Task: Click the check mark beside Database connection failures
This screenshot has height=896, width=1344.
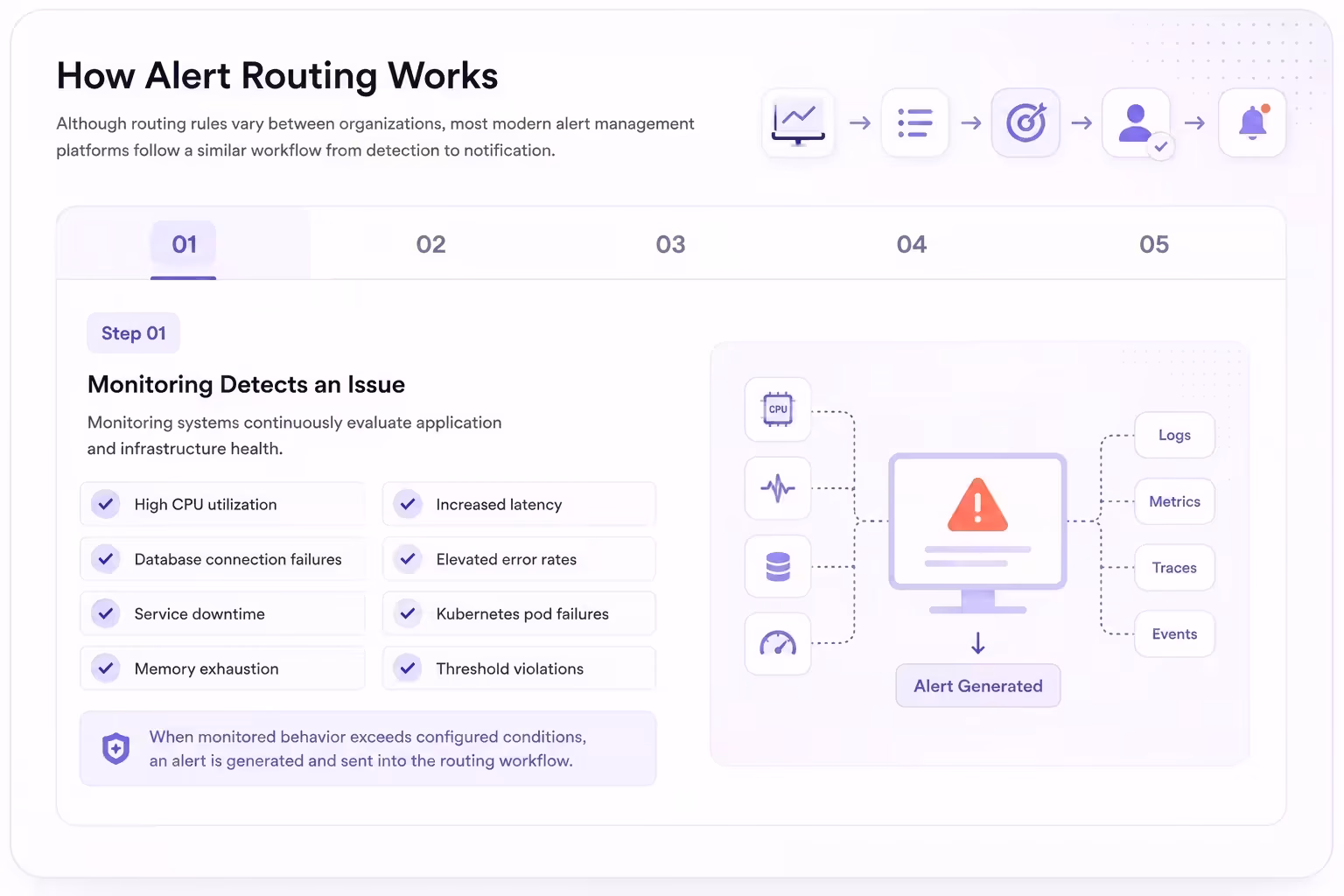Action: coord(106,559)
